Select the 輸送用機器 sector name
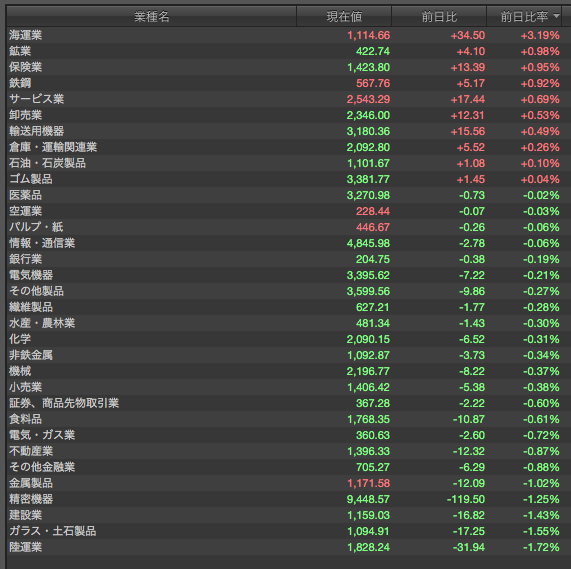The height and width of the screenshot is (569, 571). pyautogui.click(x=36, y=131)
